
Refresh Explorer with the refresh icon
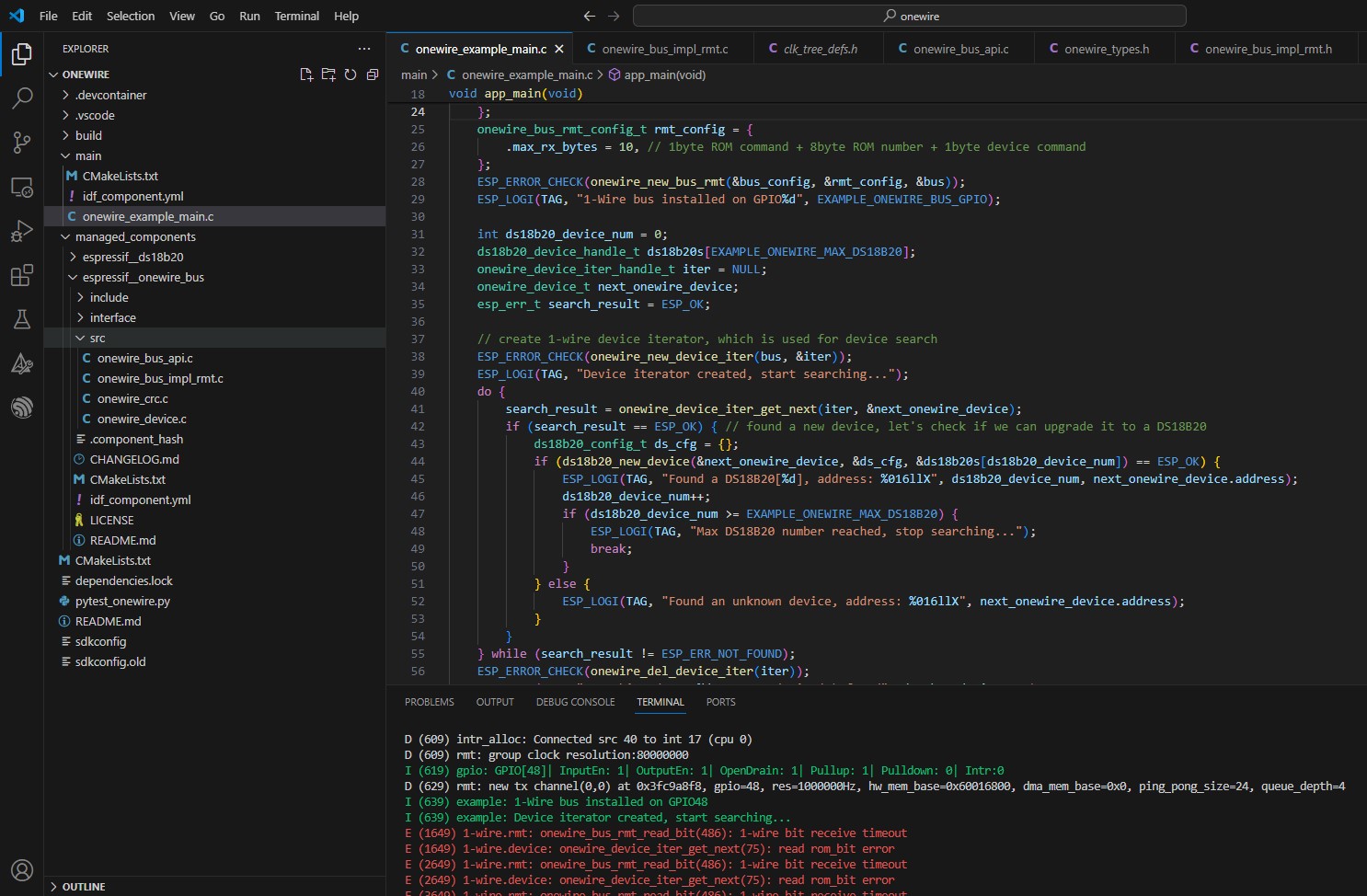tap(350, 75)
